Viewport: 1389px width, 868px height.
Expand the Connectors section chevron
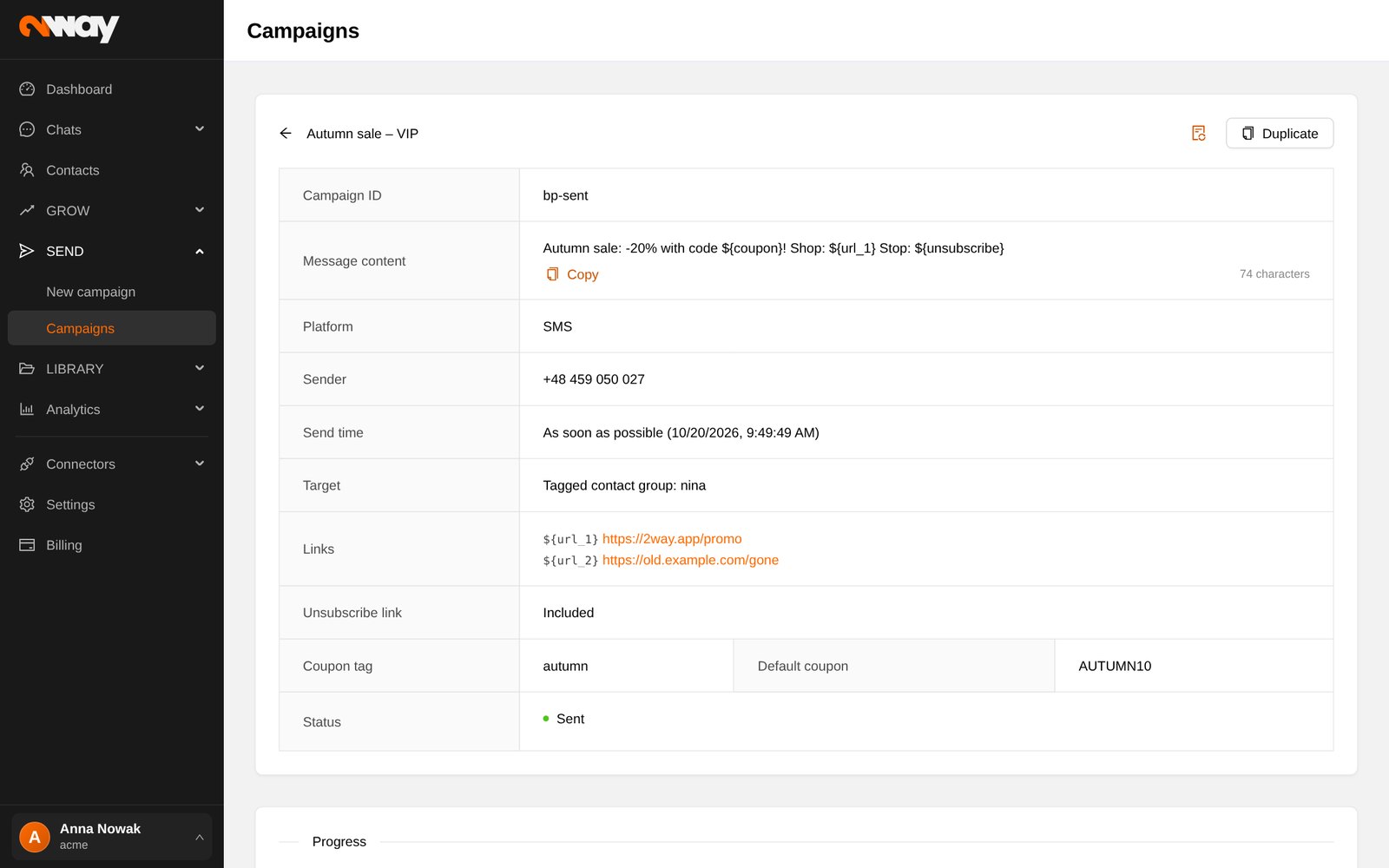click(200, 464)
